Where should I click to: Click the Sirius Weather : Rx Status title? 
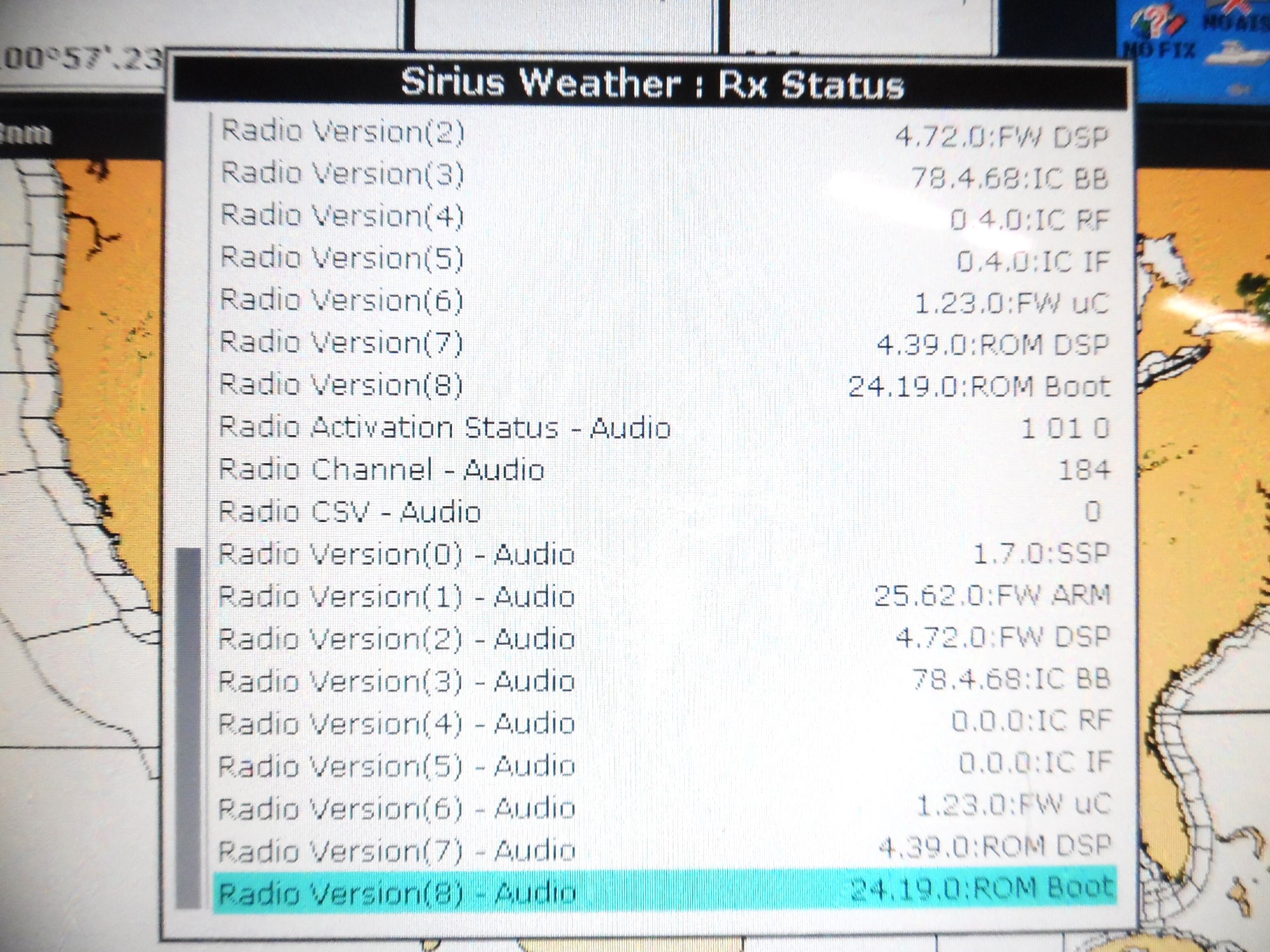pos(652,83)
